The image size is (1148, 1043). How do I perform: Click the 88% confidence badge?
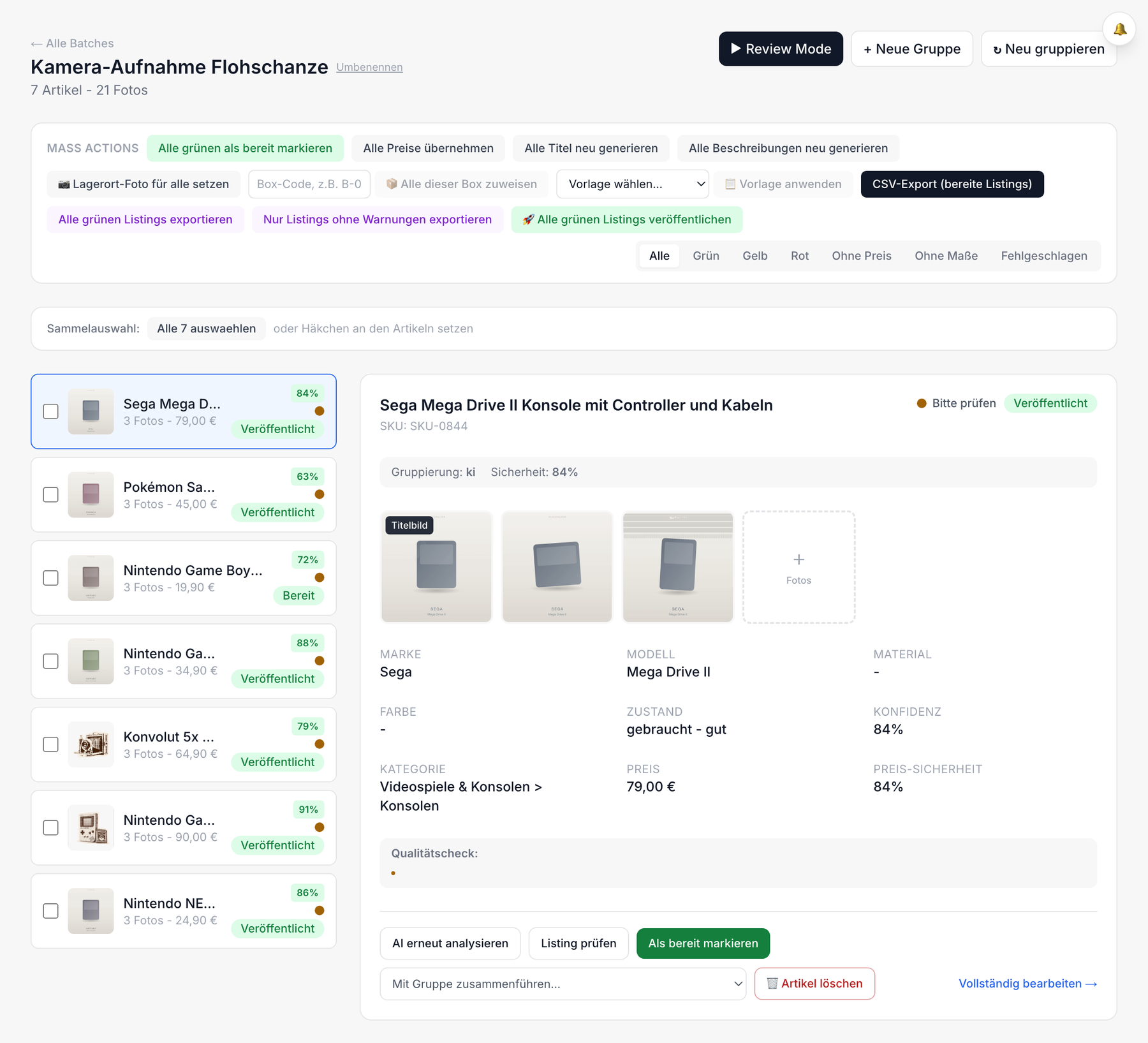click(x=307, y=643)
